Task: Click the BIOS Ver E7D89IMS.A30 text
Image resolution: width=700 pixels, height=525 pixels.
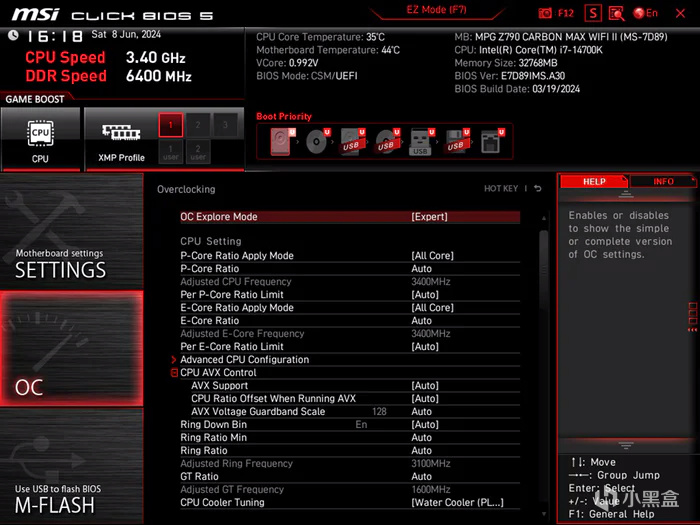Action: [x=509, y=76]
